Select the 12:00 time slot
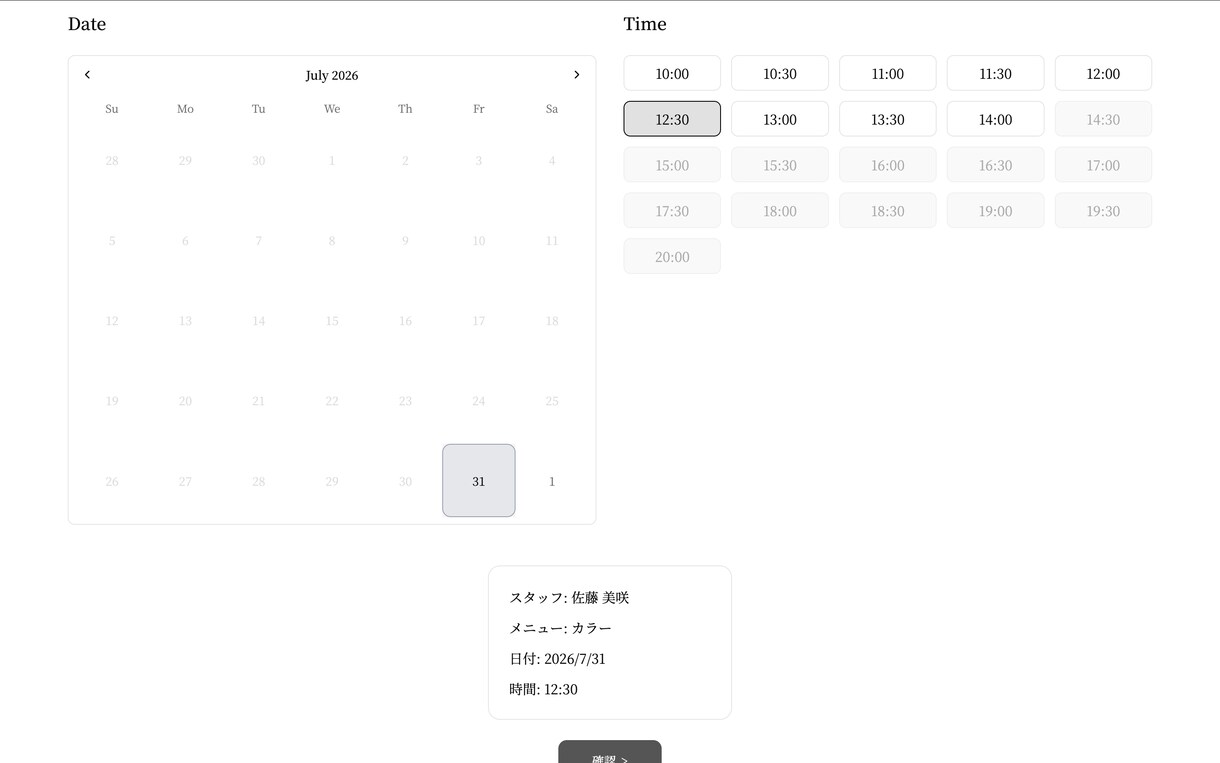 [1103, 73]
